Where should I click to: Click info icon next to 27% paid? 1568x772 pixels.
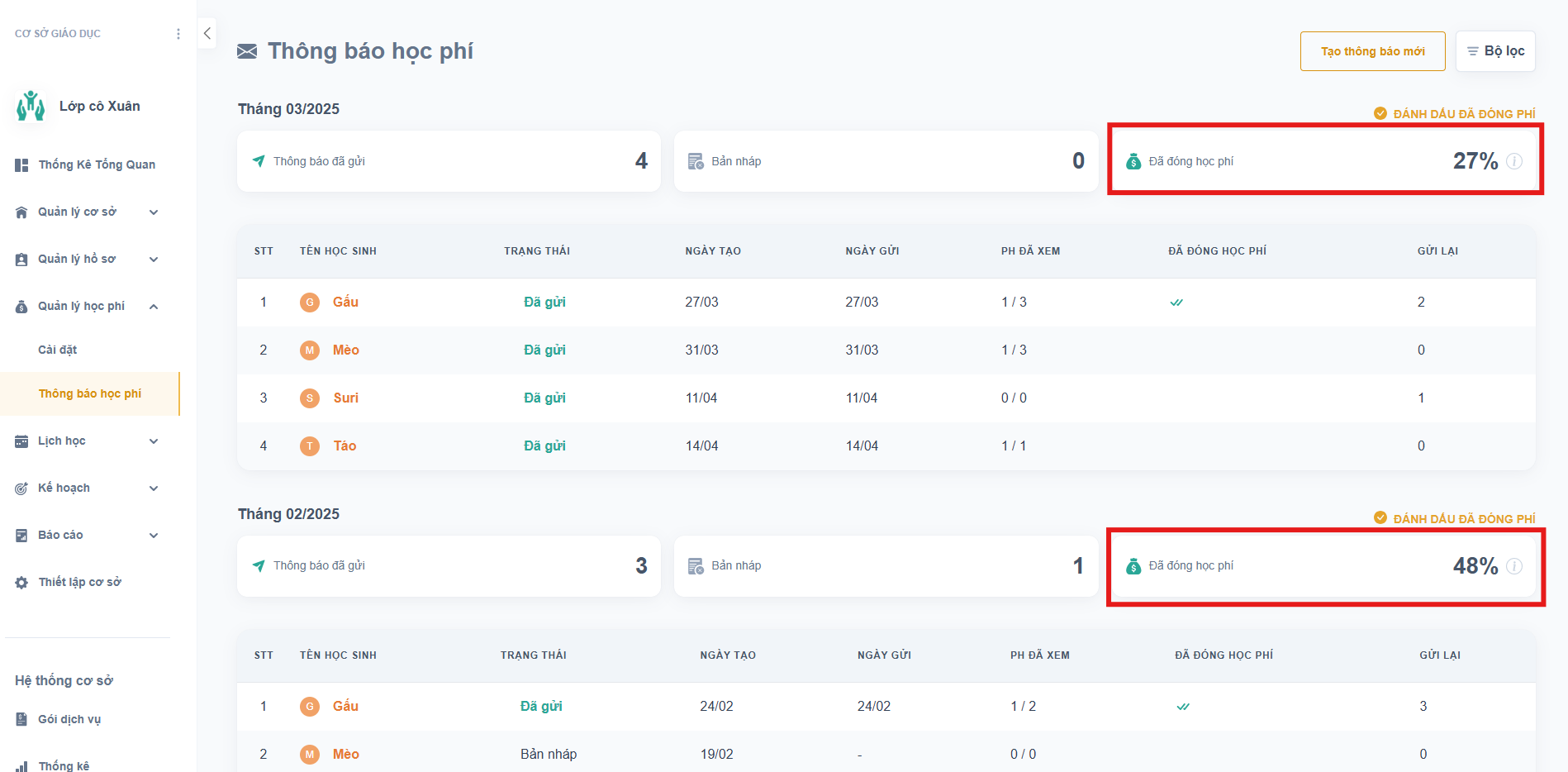(1513, 161)
